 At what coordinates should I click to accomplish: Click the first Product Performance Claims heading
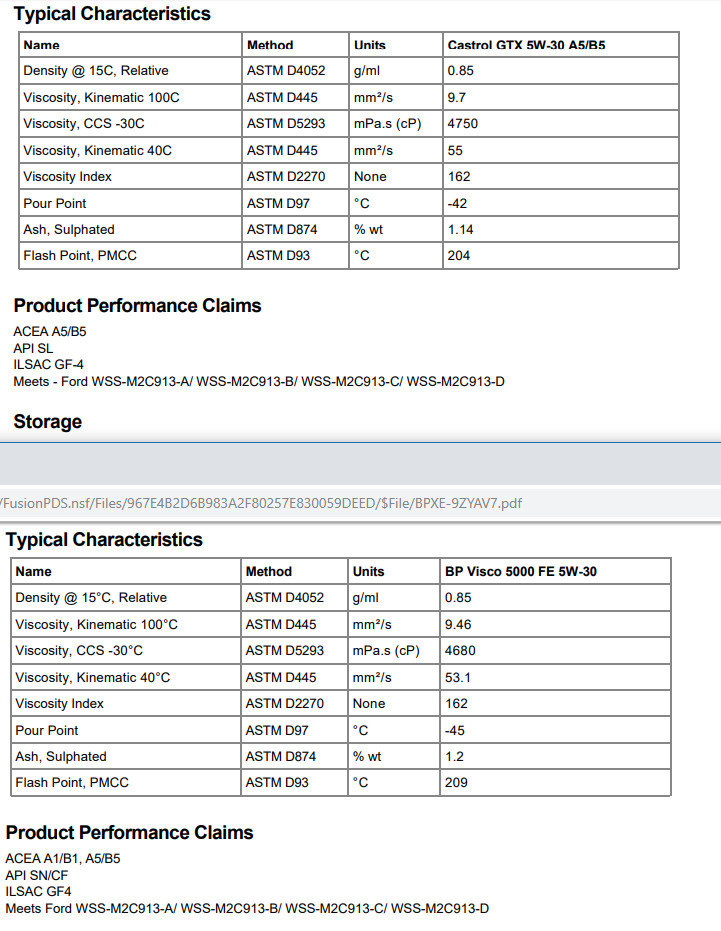[137, 305]
